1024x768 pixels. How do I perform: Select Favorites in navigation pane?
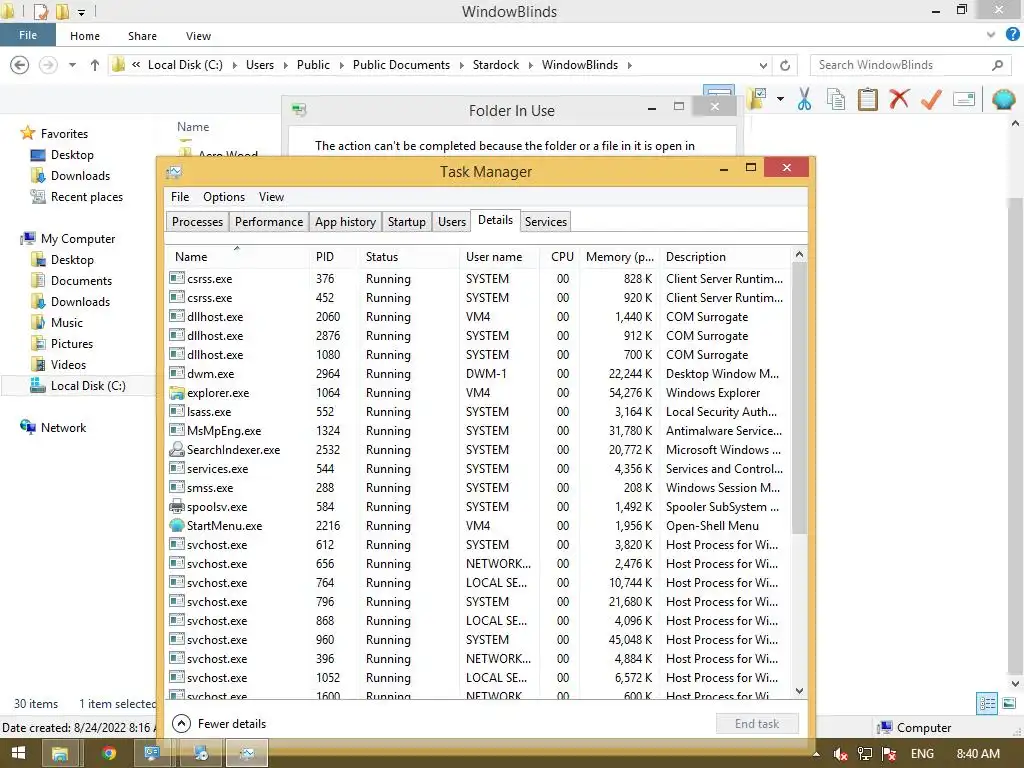pos(63,133)
